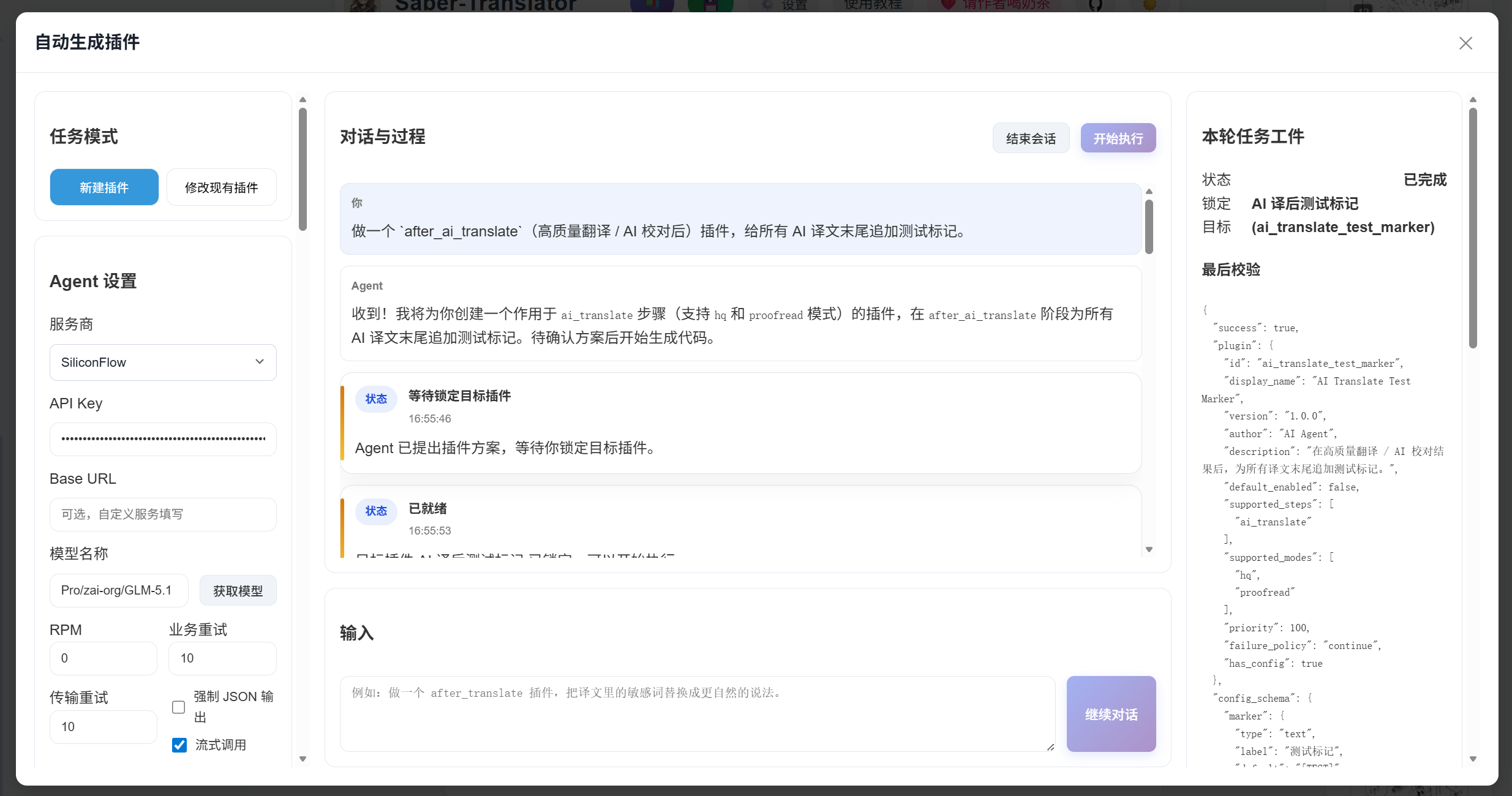Screen dimensions: 1512x796
Task: Click 等待锁定目标插件 status title
Action: pos(459,396)
